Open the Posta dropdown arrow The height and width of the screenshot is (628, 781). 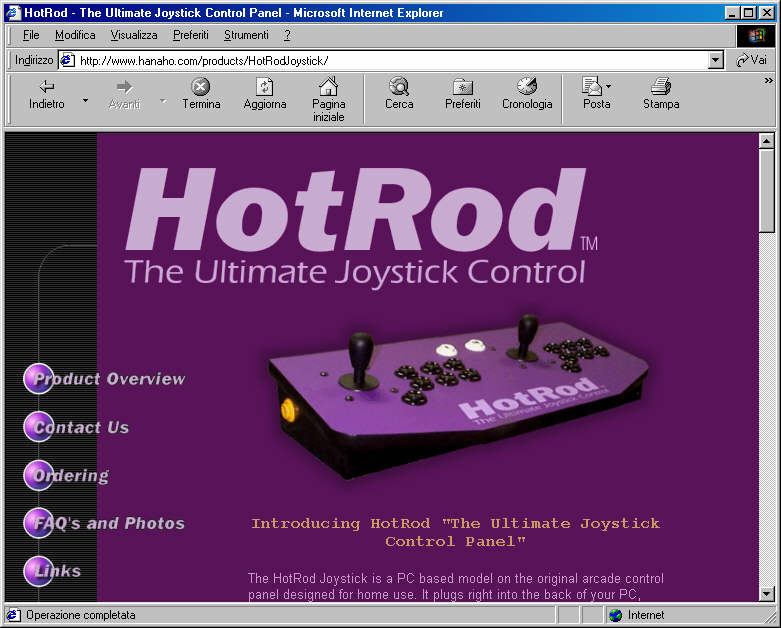608,86
